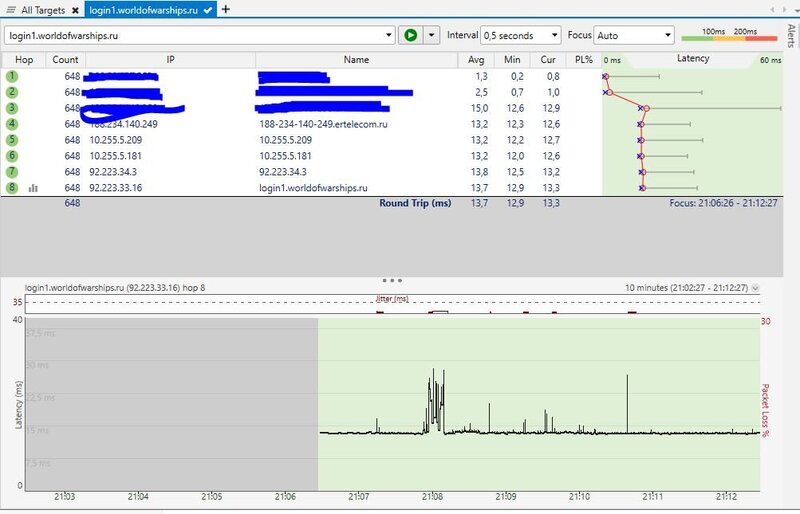This screenshot has height=514, width=800.
Task: Select hop 4 green circle icon
Action: [x=12, y=124]
